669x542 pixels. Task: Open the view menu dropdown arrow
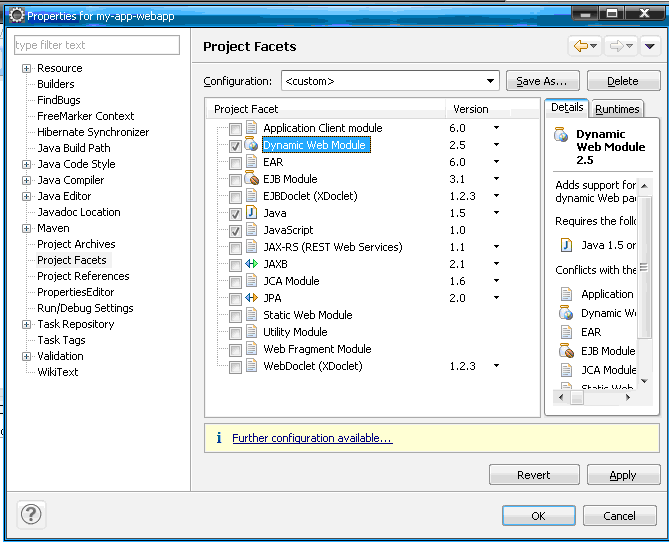(650, 46)
